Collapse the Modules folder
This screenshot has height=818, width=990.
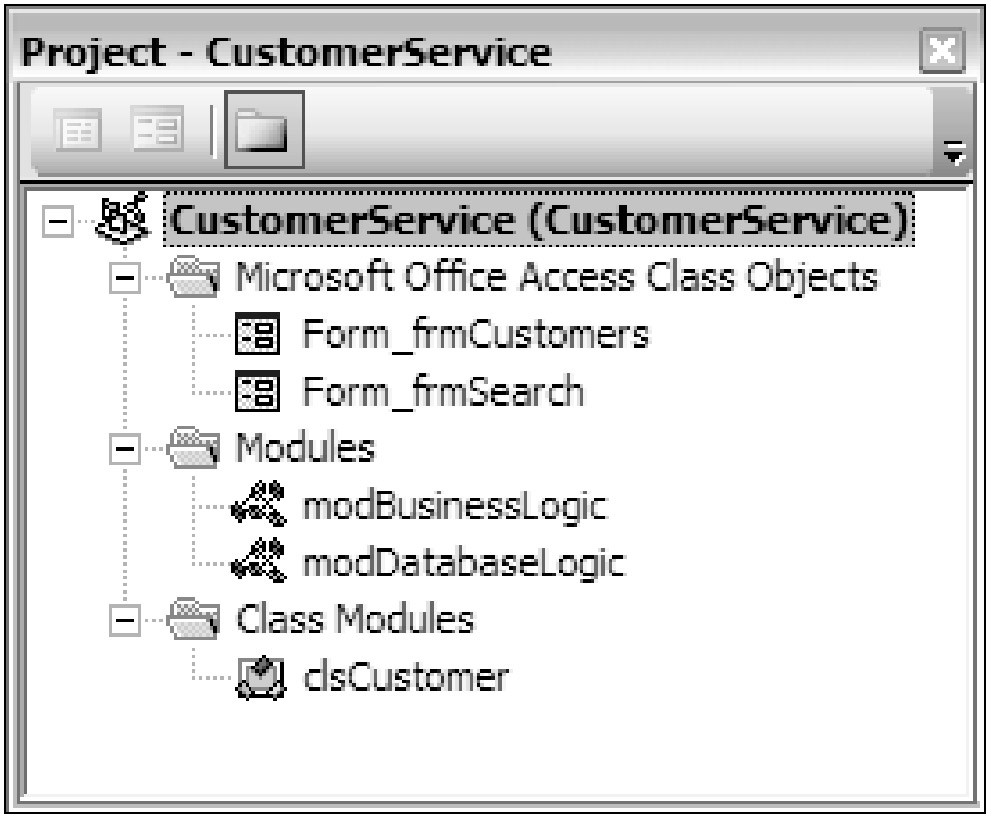(123, 450)
